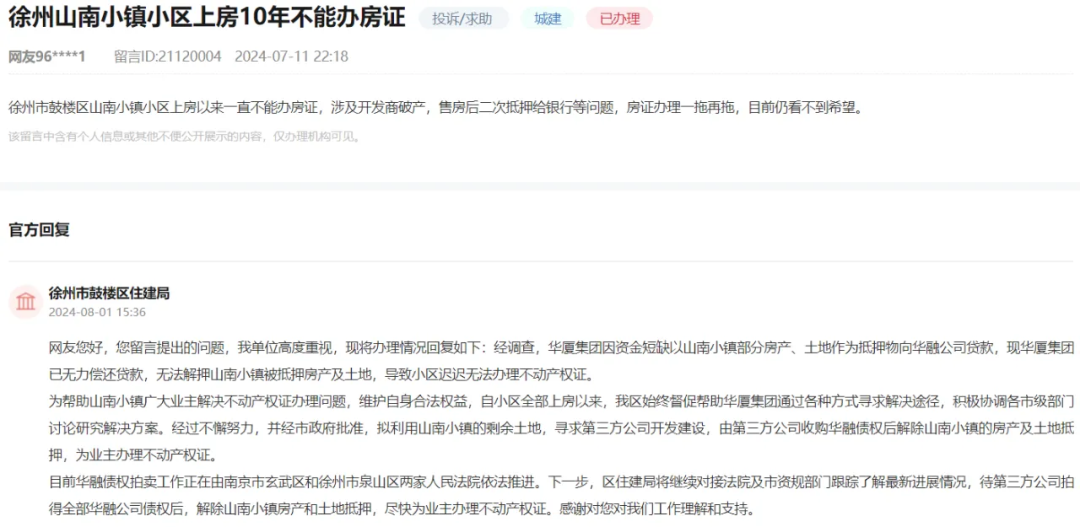This screenshot has width=1080, height=527.
Task: Click the message ID 留言ID:21120004
Action: click(167, 56)
